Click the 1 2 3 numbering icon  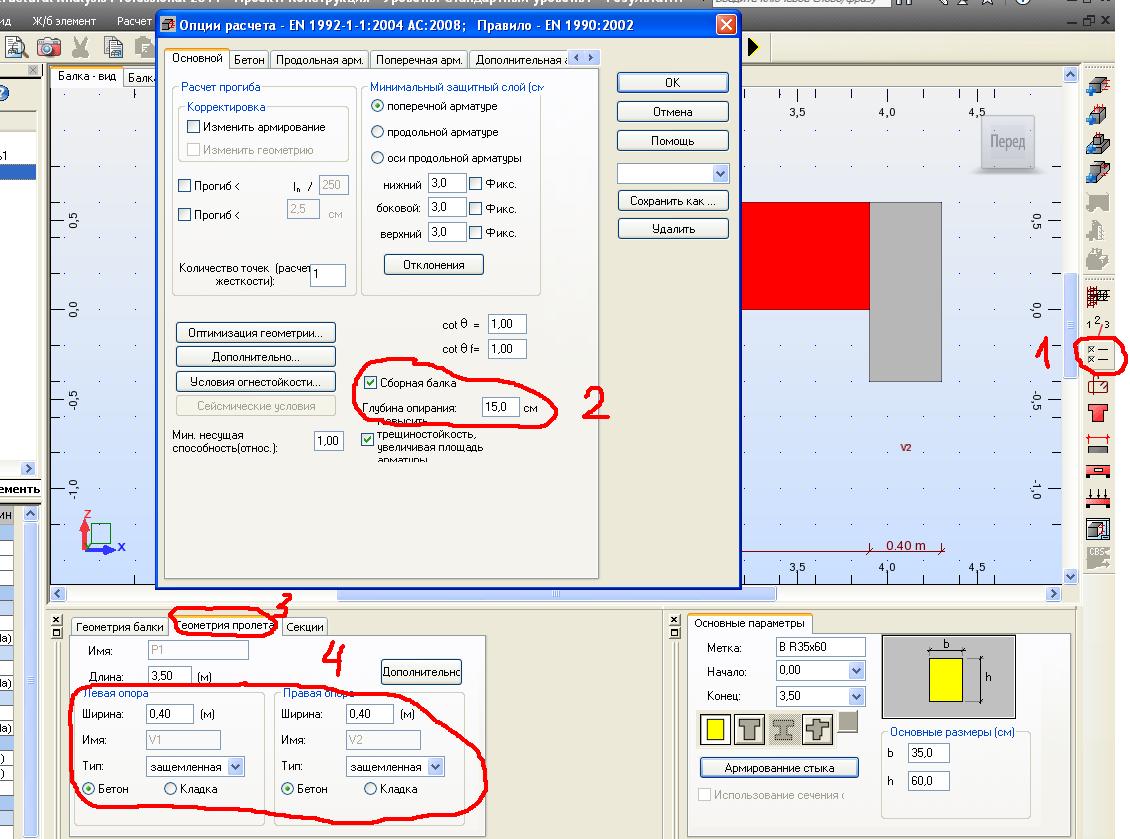[x=1098, y=322]
